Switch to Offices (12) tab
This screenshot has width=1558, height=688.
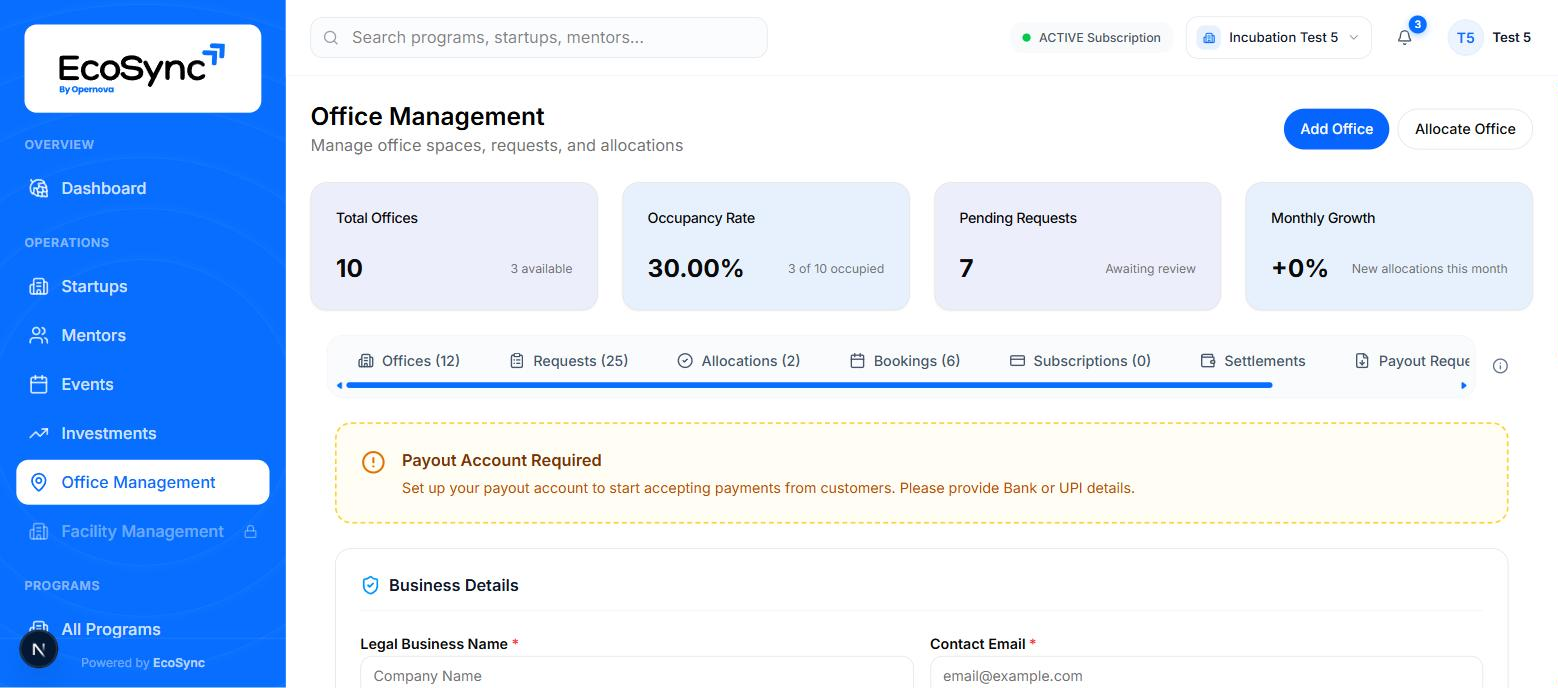pos(409,361)
